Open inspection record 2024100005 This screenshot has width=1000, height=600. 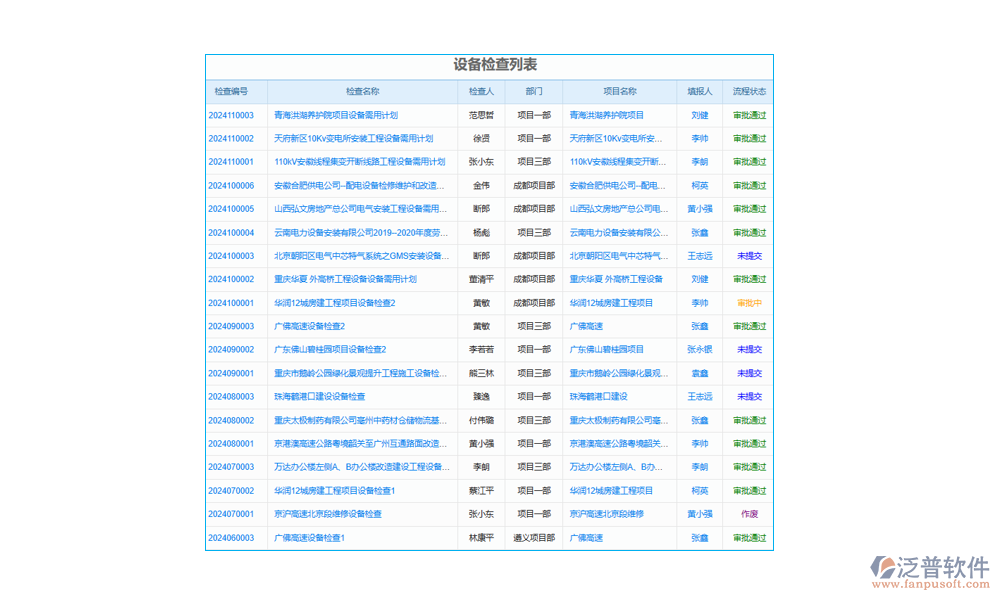pyautogui.click(x=231, y=209)
